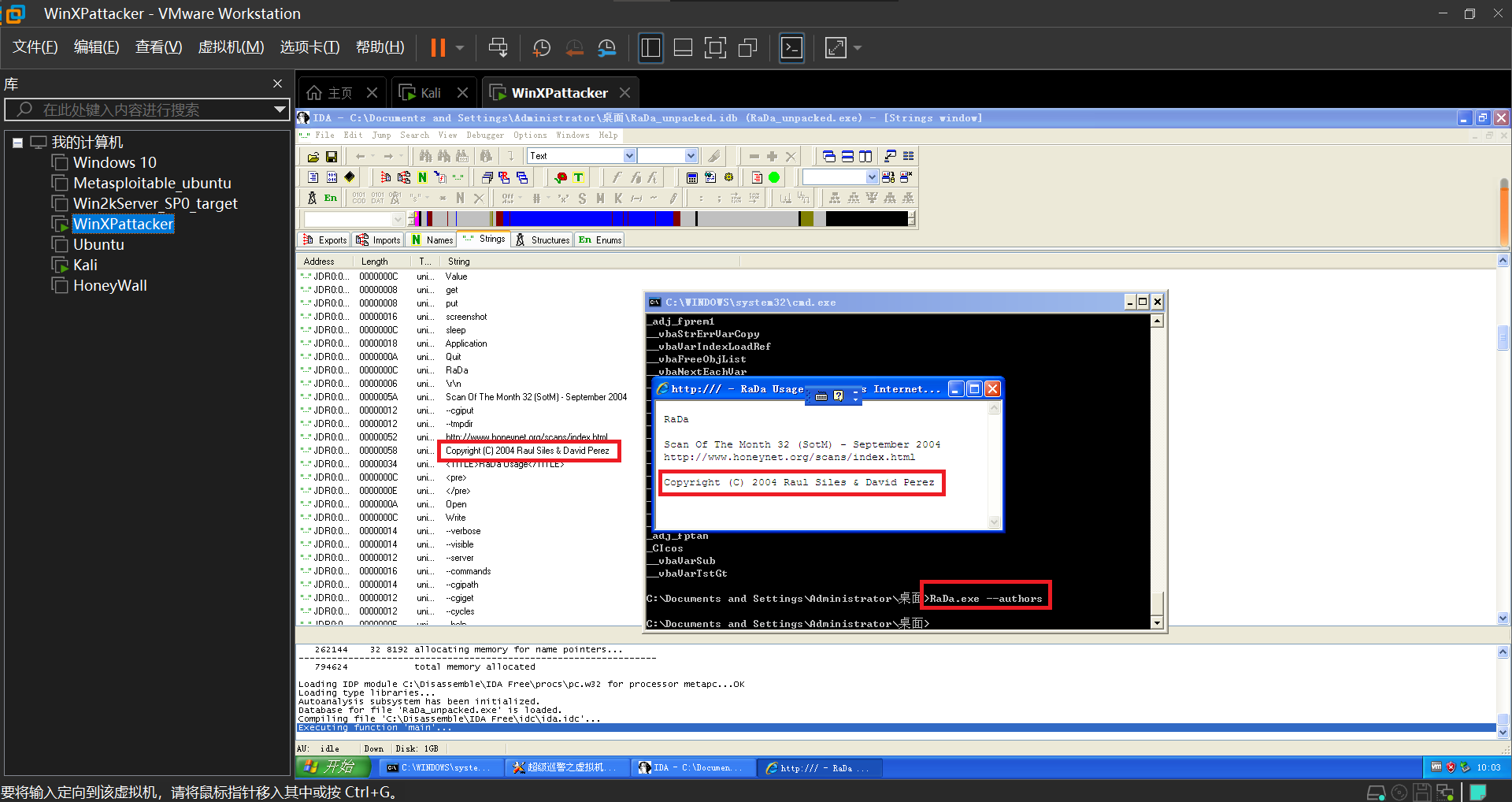Screen dimensions: 1512x802
Task: Click the IDA navigation band color bar
Action: point(661,218)
